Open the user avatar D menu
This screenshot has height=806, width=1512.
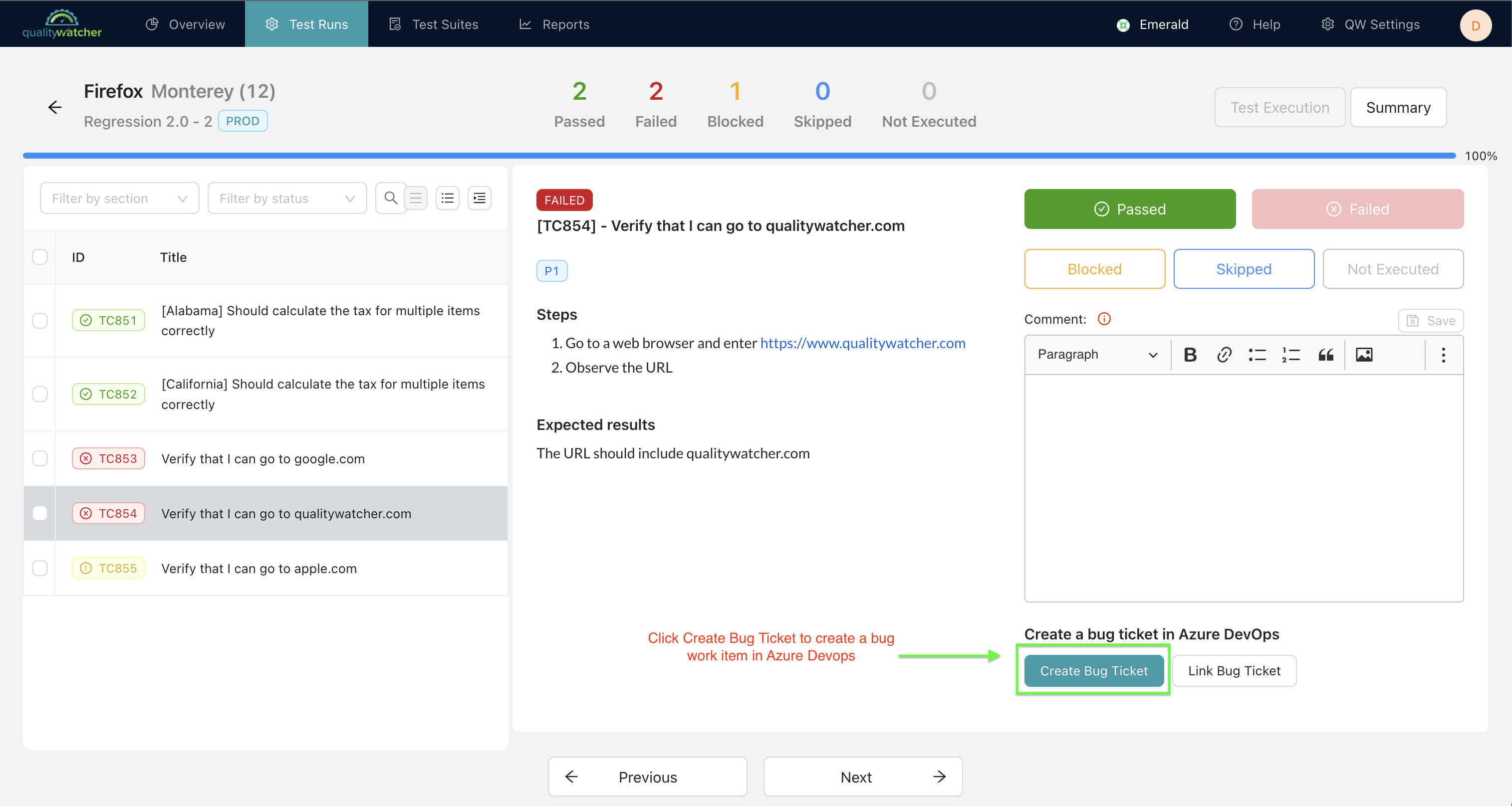click(x=1476, y=25)
